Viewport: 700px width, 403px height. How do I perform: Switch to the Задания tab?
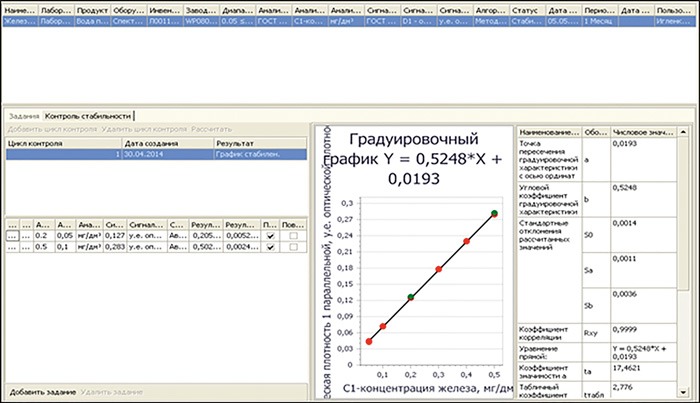[22, 117]
